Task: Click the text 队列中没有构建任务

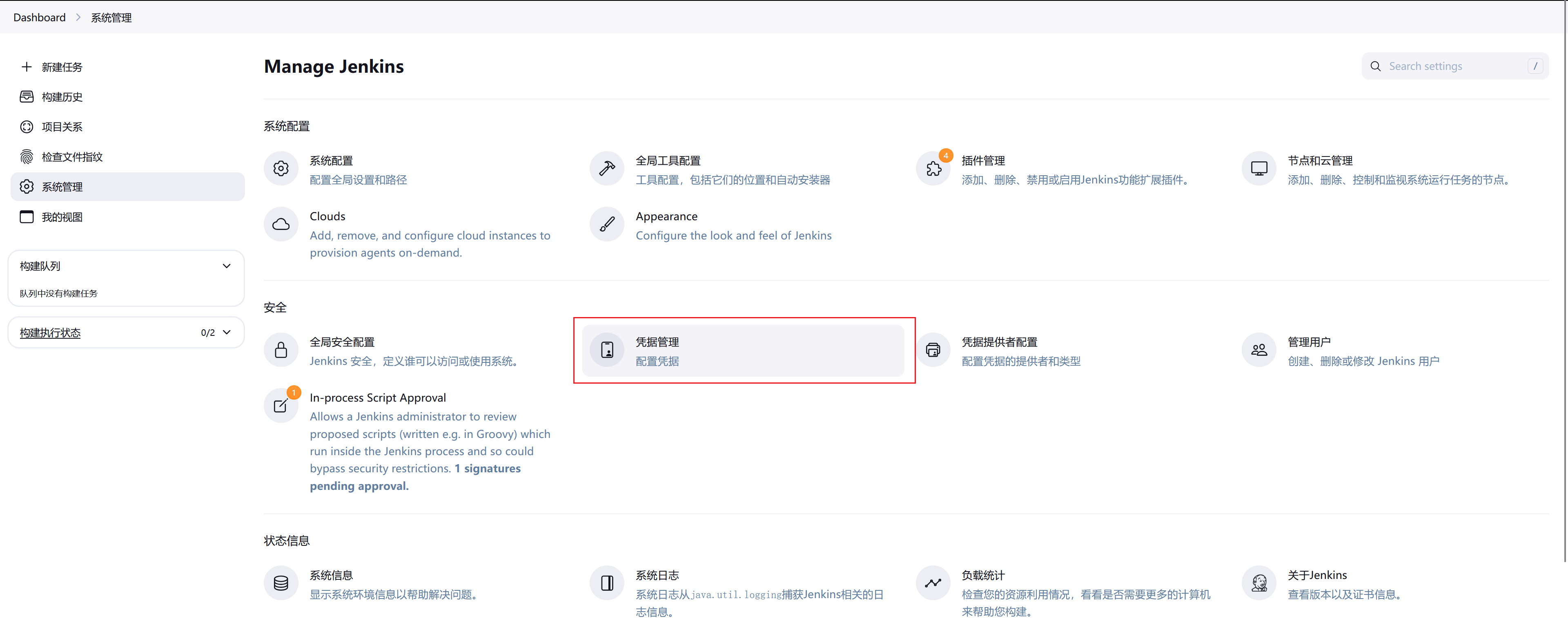Action: tap(58, 293)
